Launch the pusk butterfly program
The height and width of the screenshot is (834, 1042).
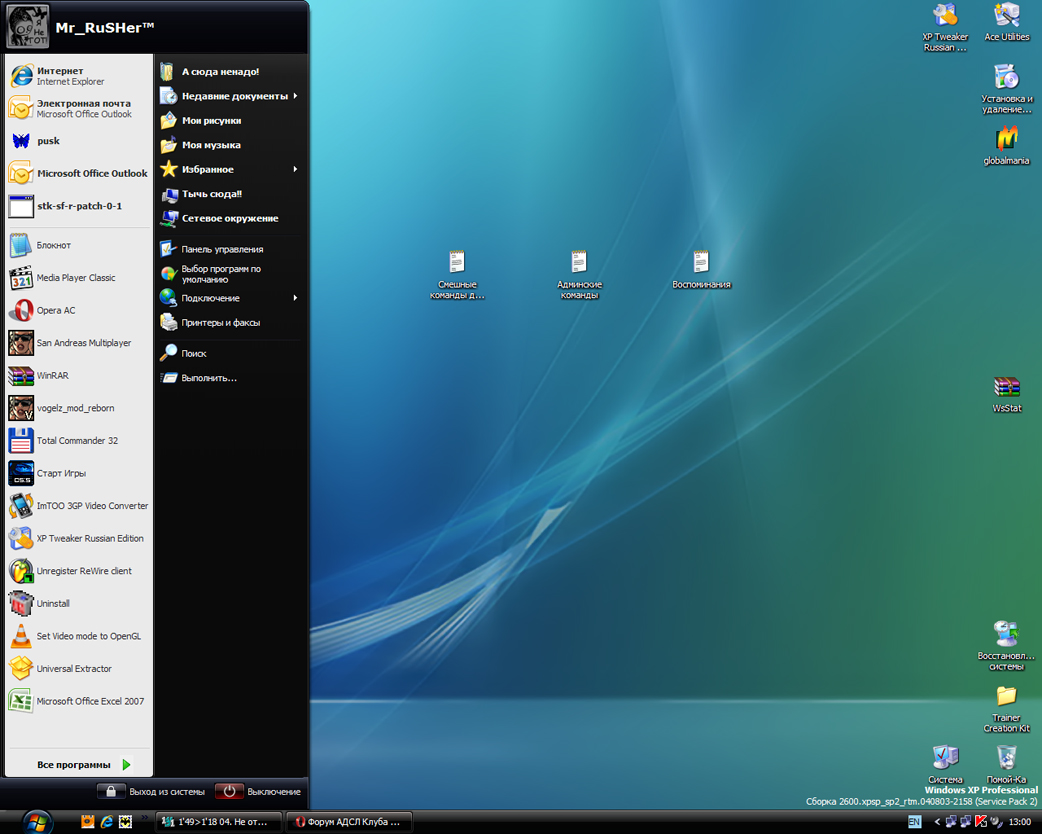pos(78,141)
